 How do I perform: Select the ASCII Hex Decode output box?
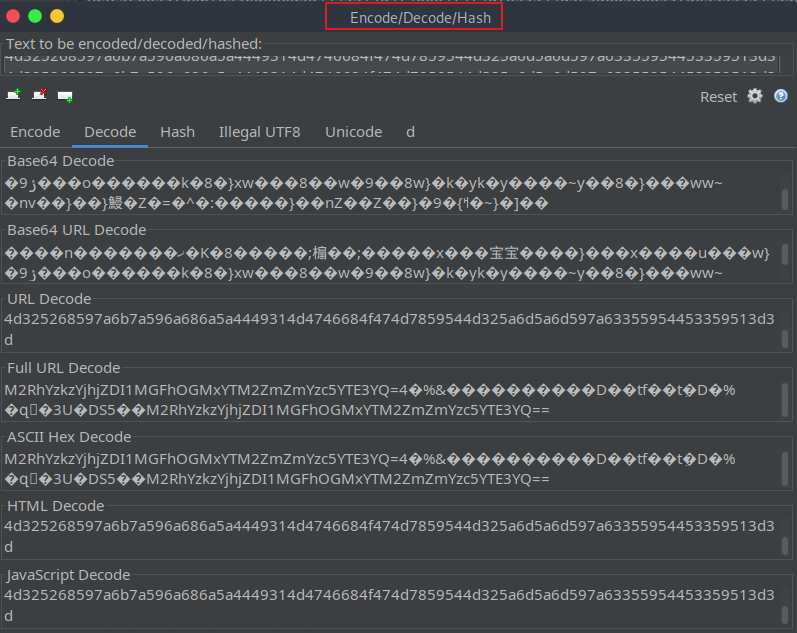pos(390,468)
